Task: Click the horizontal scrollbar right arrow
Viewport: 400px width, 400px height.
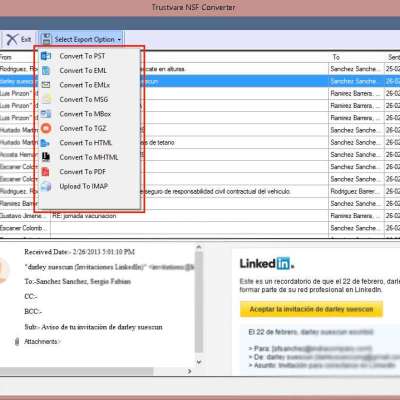Action: click(189, 371)
